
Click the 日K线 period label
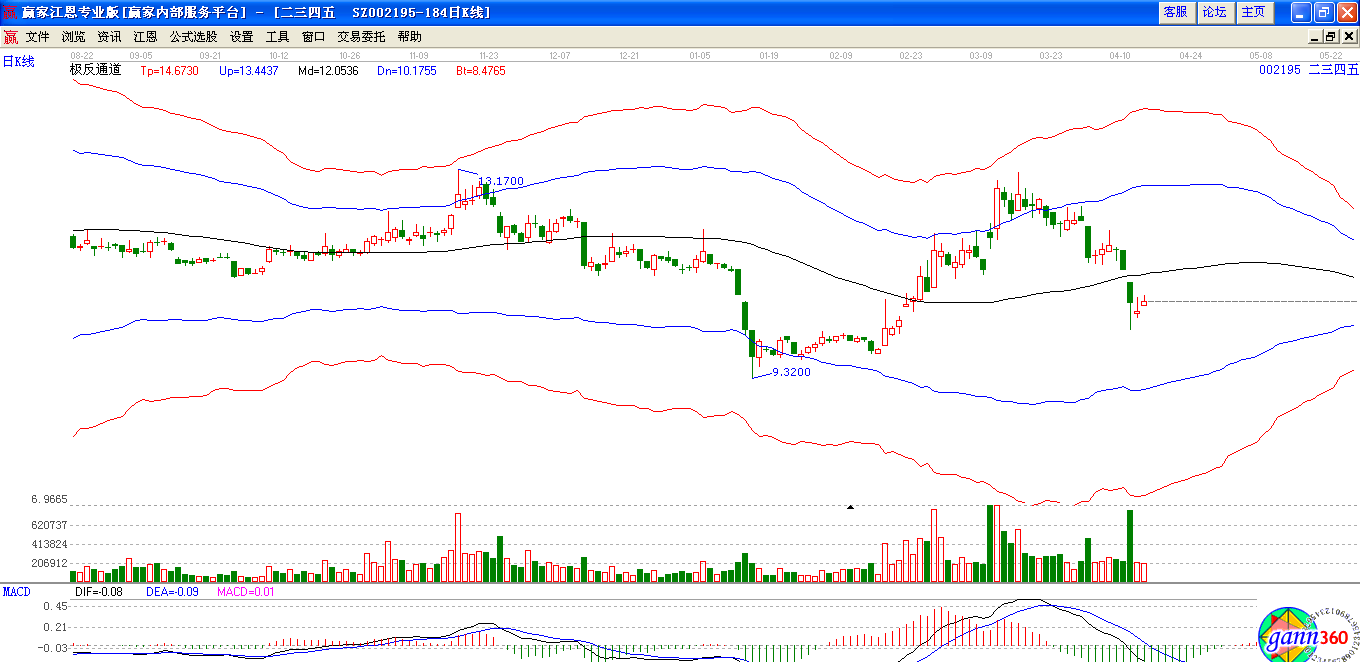coord(18,62)
